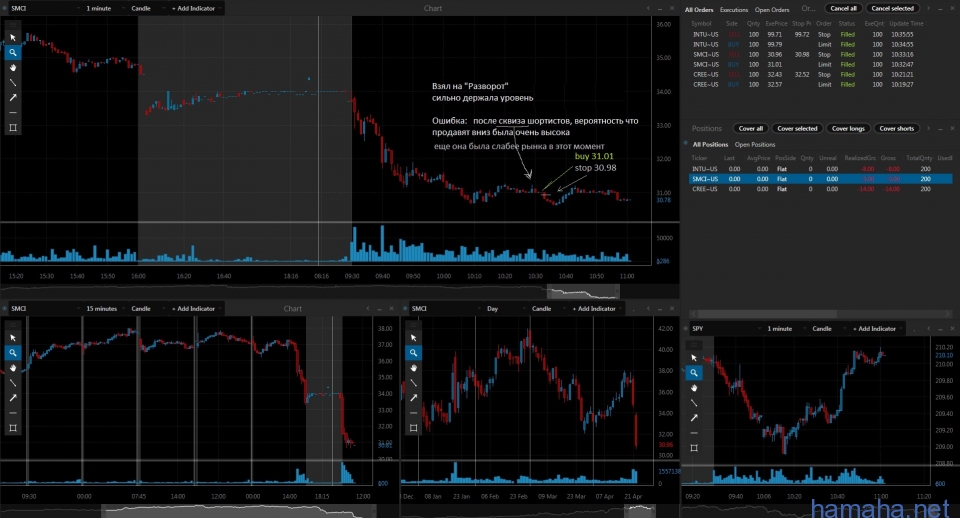Screen dimensions: 960x520
Task: Select the rectangle tool in the SMCI 1-minute chart
Action: point(13,127)
